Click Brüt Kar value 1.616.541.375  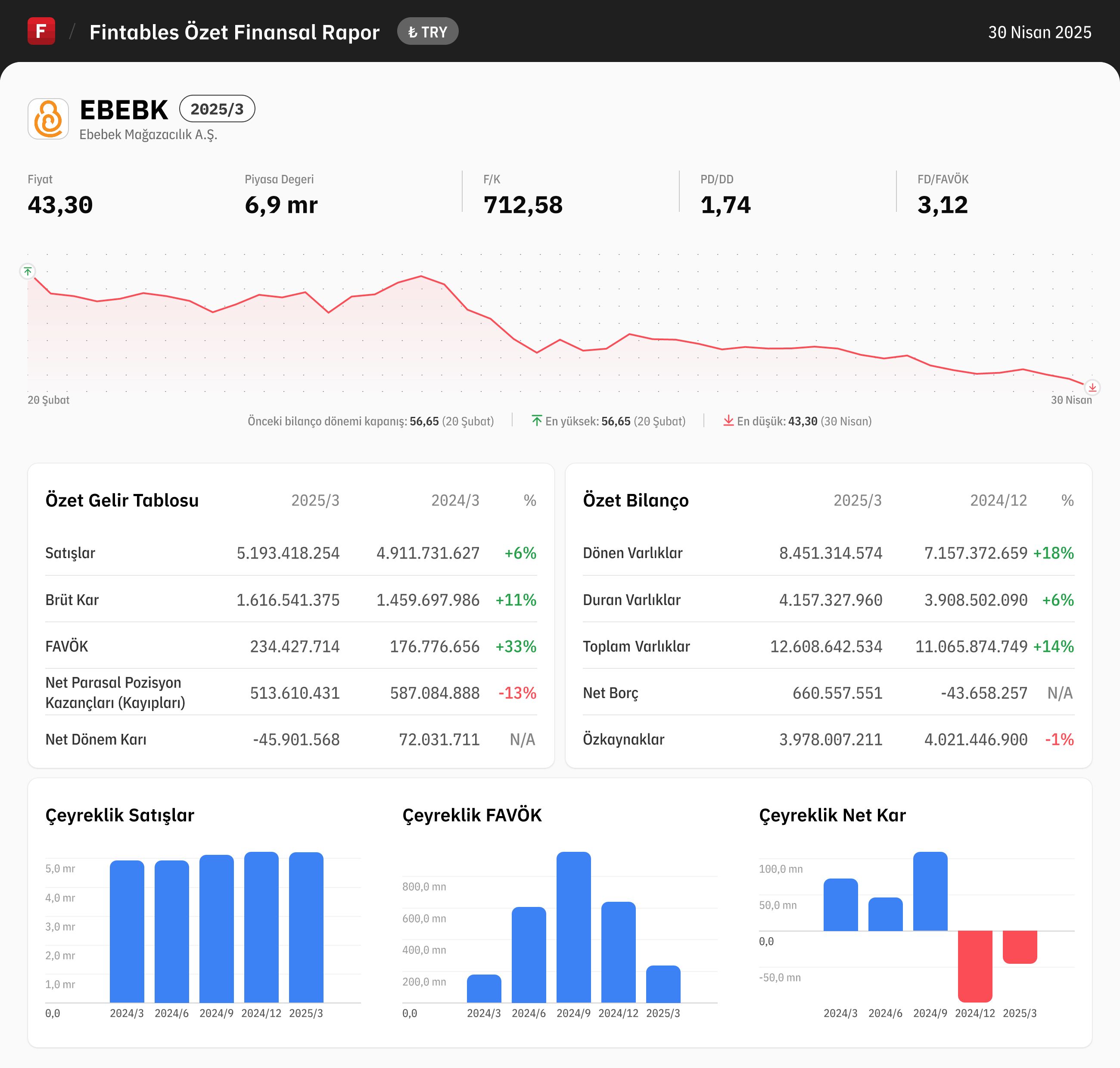288,600
